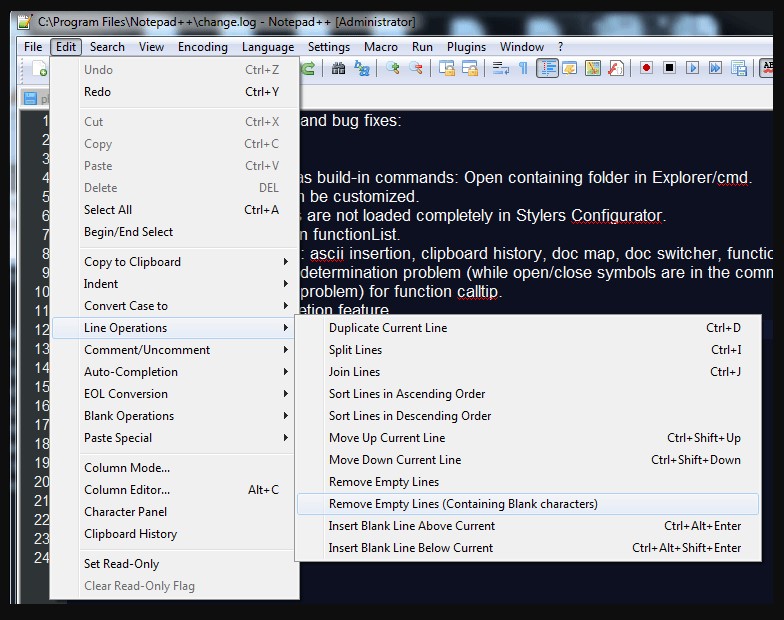Expand the Convert Case to submenu

(172, 306)
